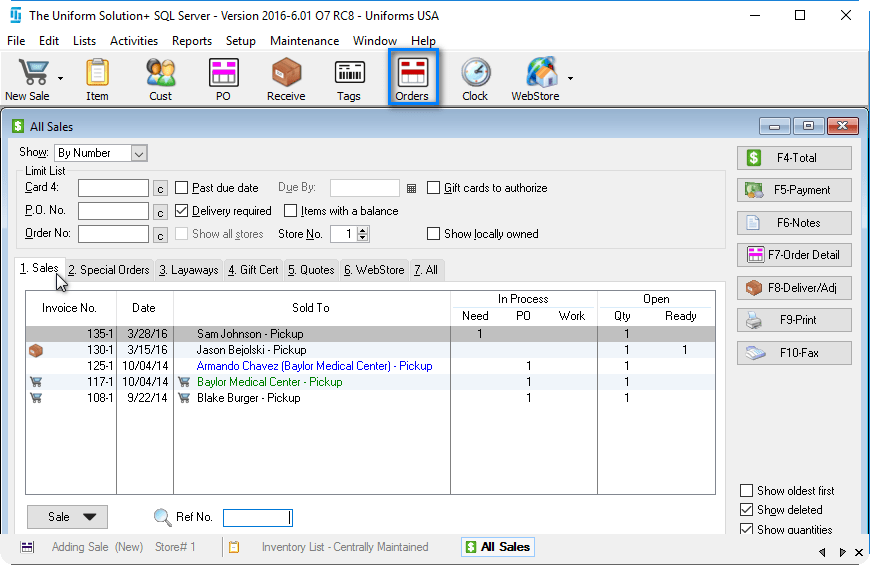Open the PO purchase order icon

point(223,79)
